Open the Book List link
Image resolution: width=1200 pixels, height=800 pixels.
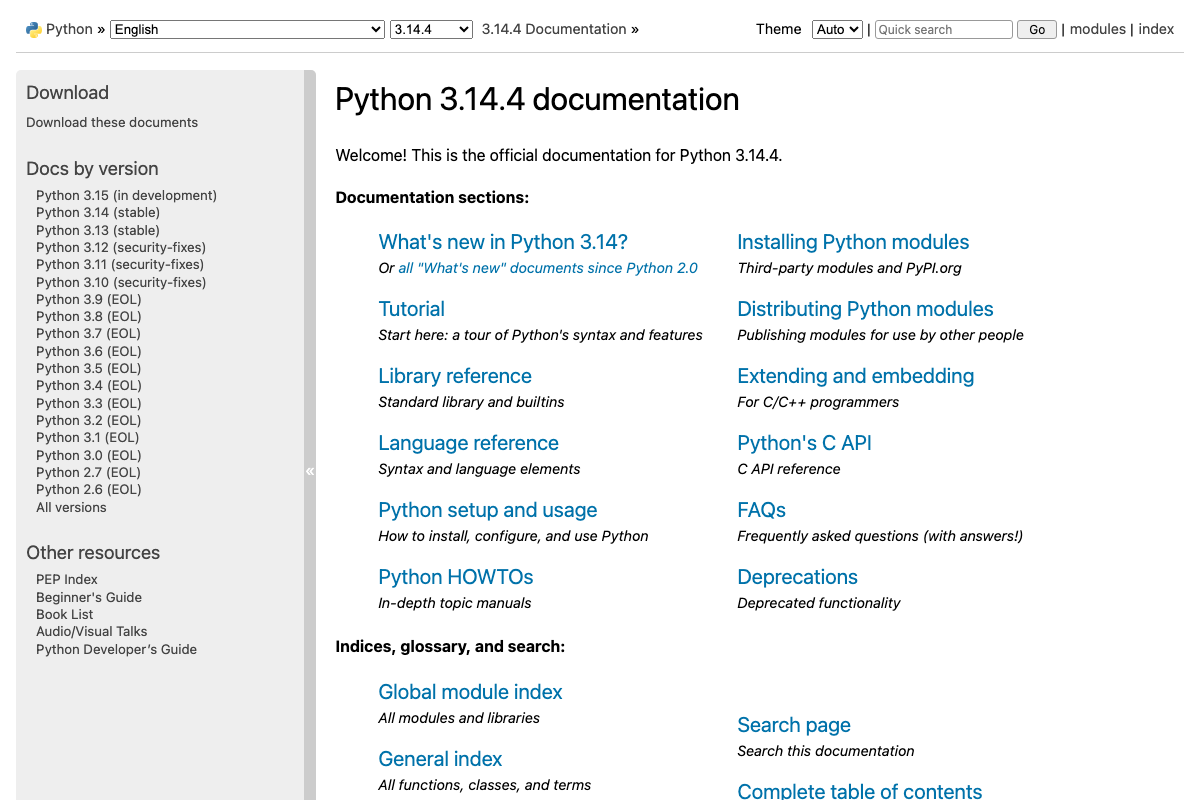pyautogui.click(x=65, y=614)
